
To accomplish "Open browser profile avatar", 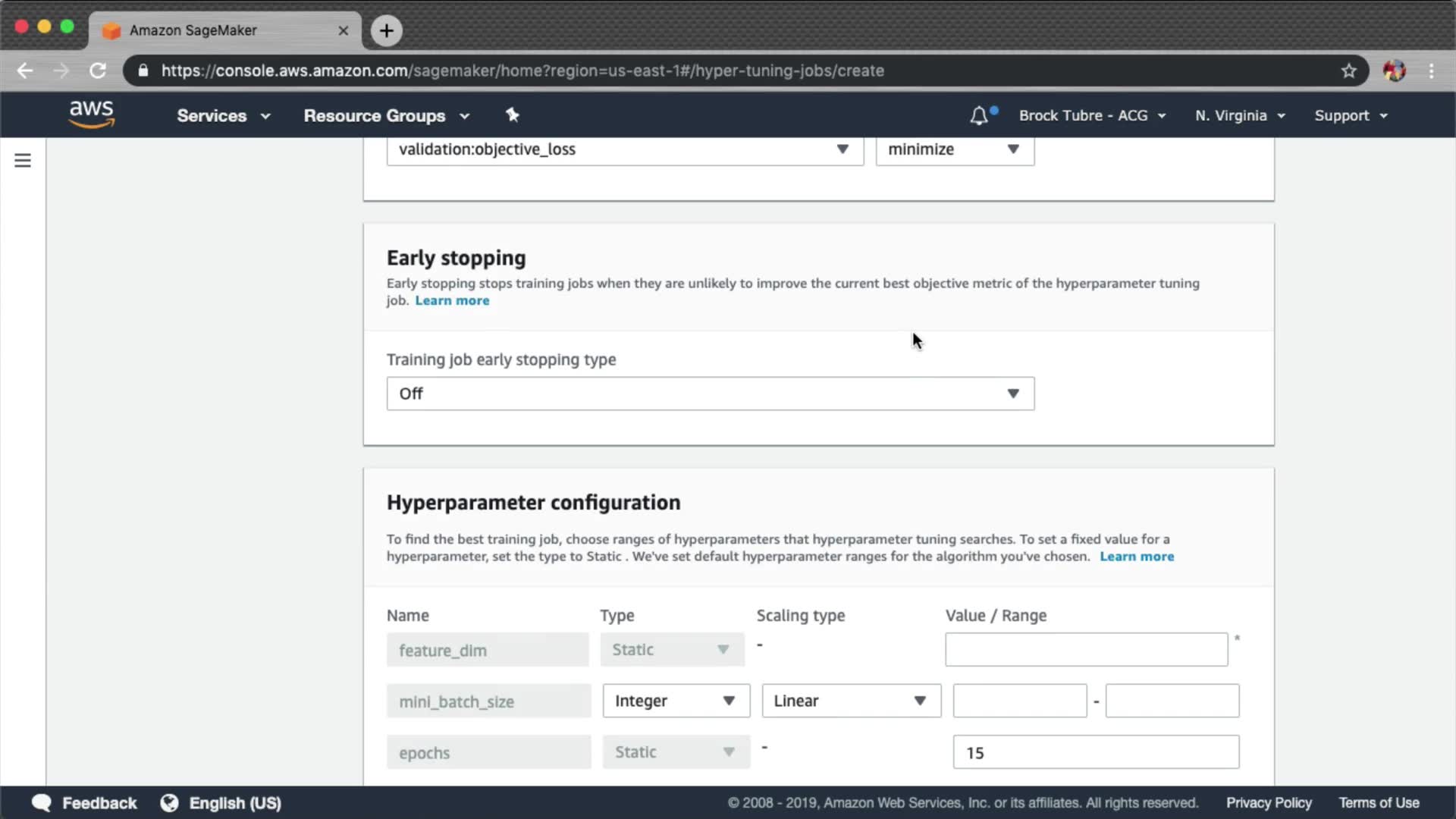I will pyautogui.click(x=1394, y=71).
